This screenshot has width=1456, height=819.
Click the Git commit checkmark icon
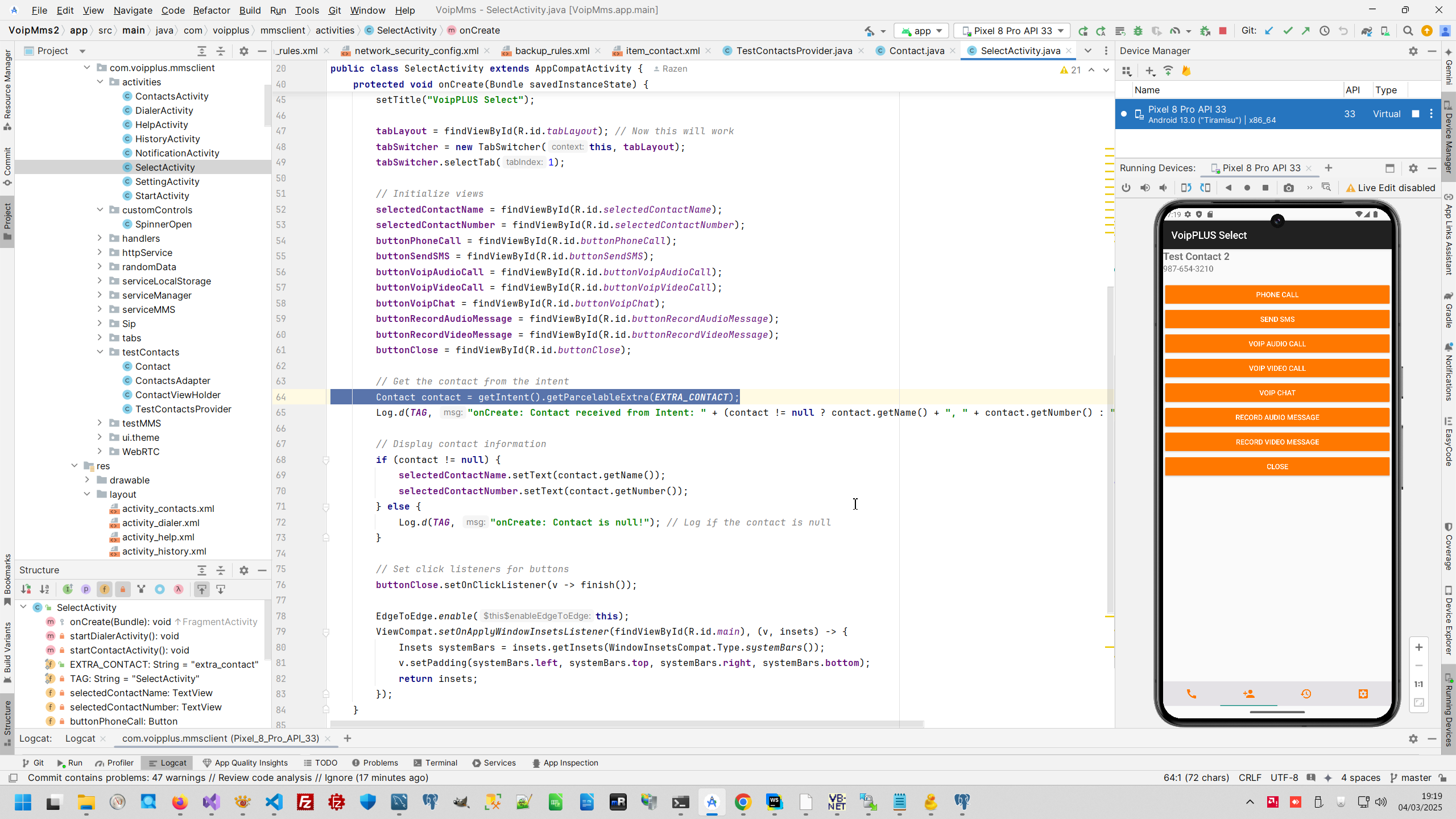point(1288,31)
